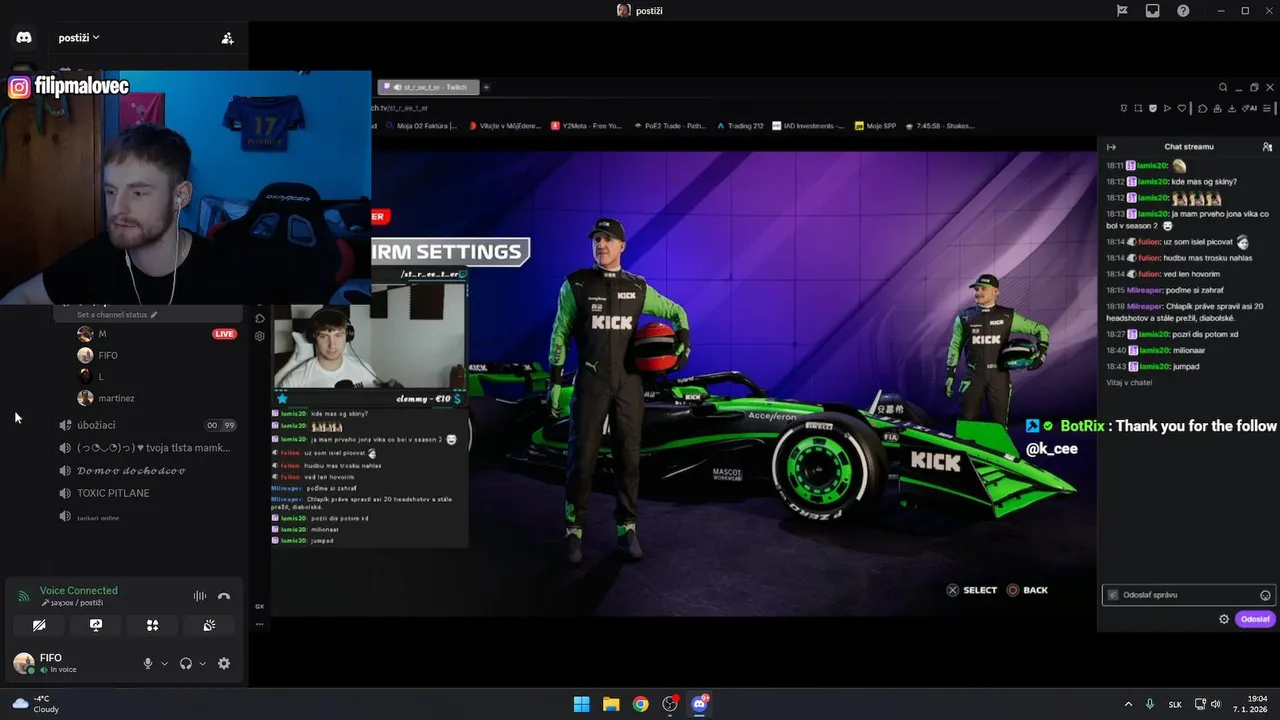Turn on Discord camera

tap(39, 625)
